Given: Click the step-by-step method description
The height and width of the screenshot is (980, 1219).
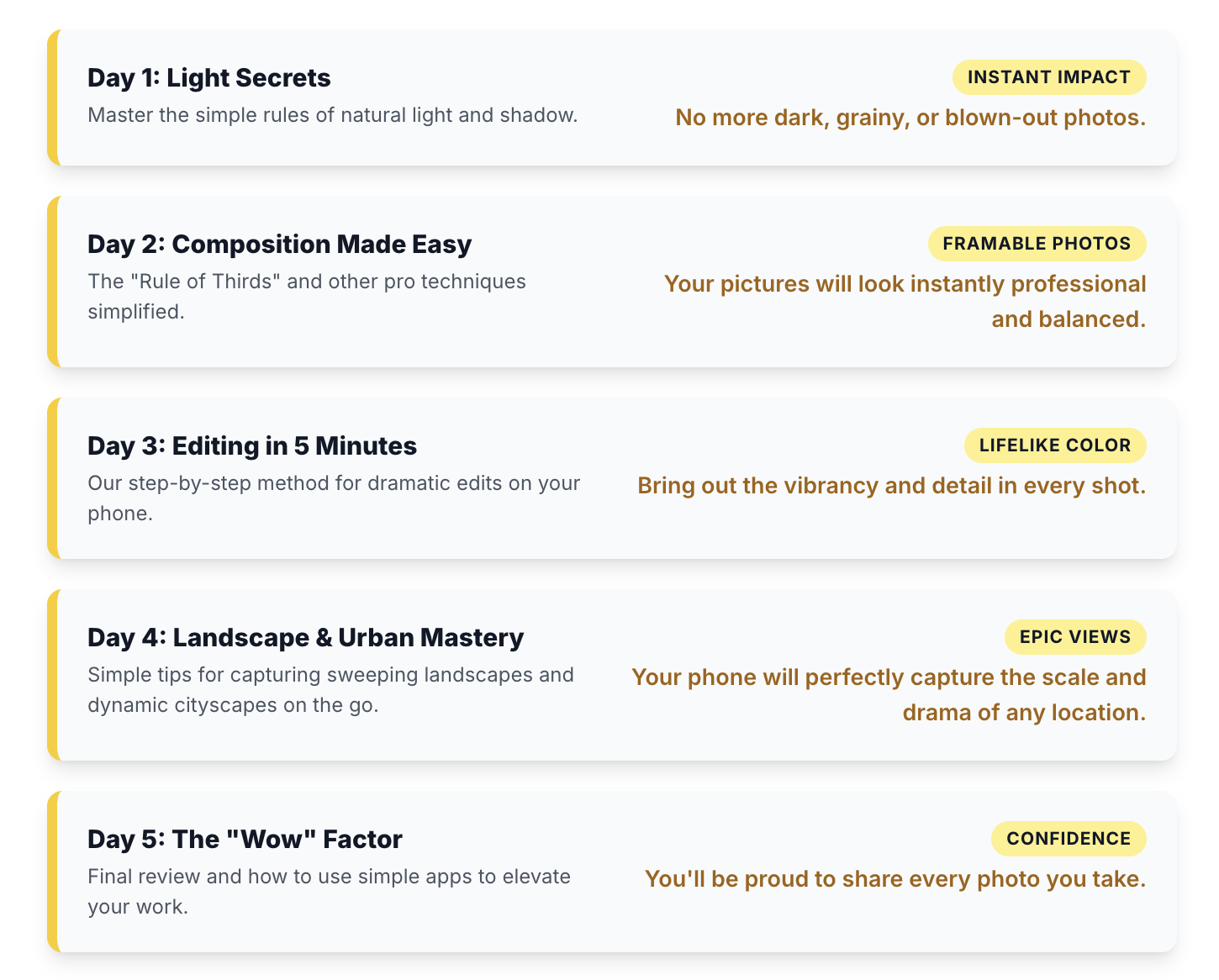Looking at the screenshot, I should pos(334,498).
